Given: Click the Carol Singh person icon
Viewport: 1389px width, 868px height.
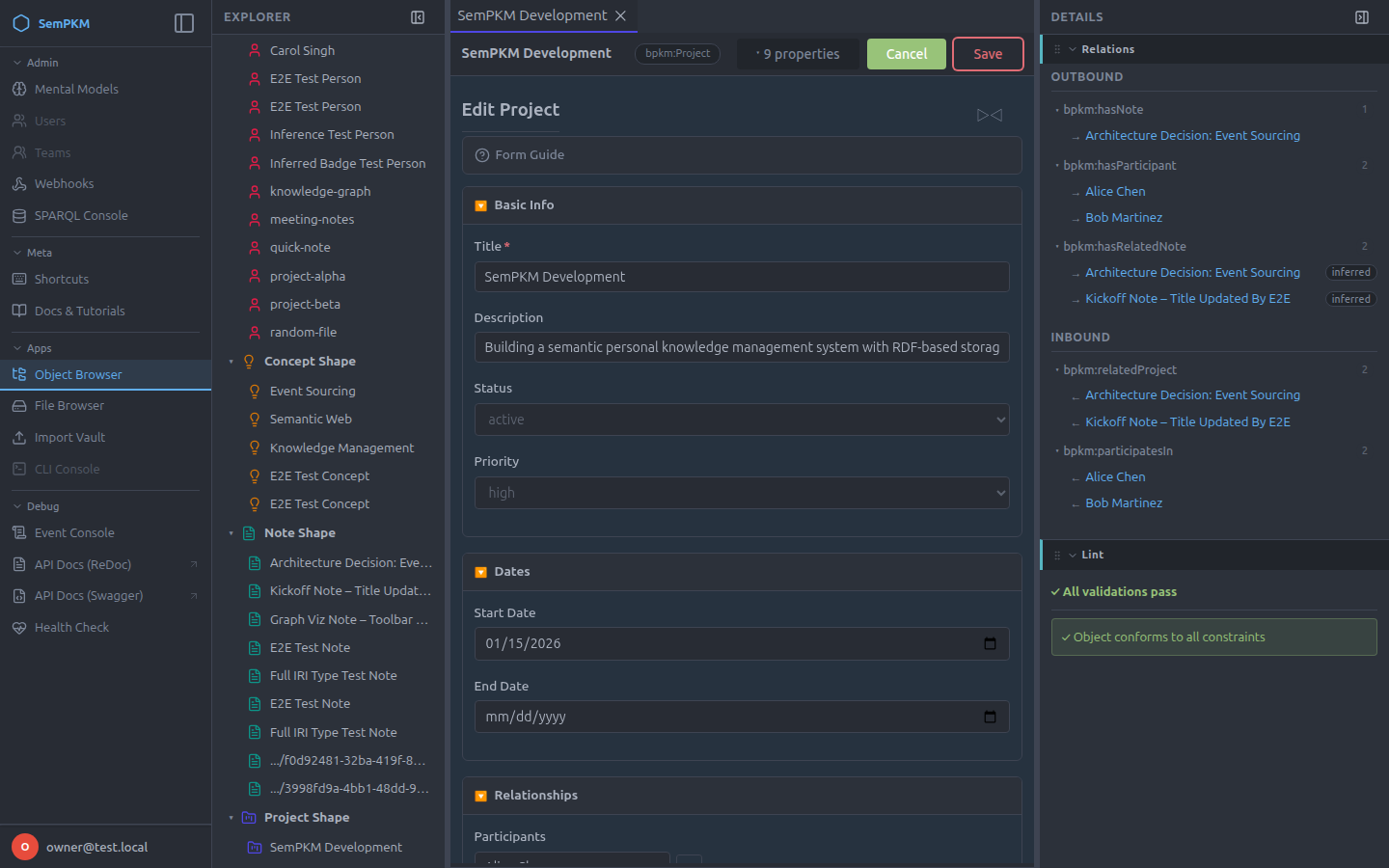Looking at the screenshot, I should [x=255, y=50].
